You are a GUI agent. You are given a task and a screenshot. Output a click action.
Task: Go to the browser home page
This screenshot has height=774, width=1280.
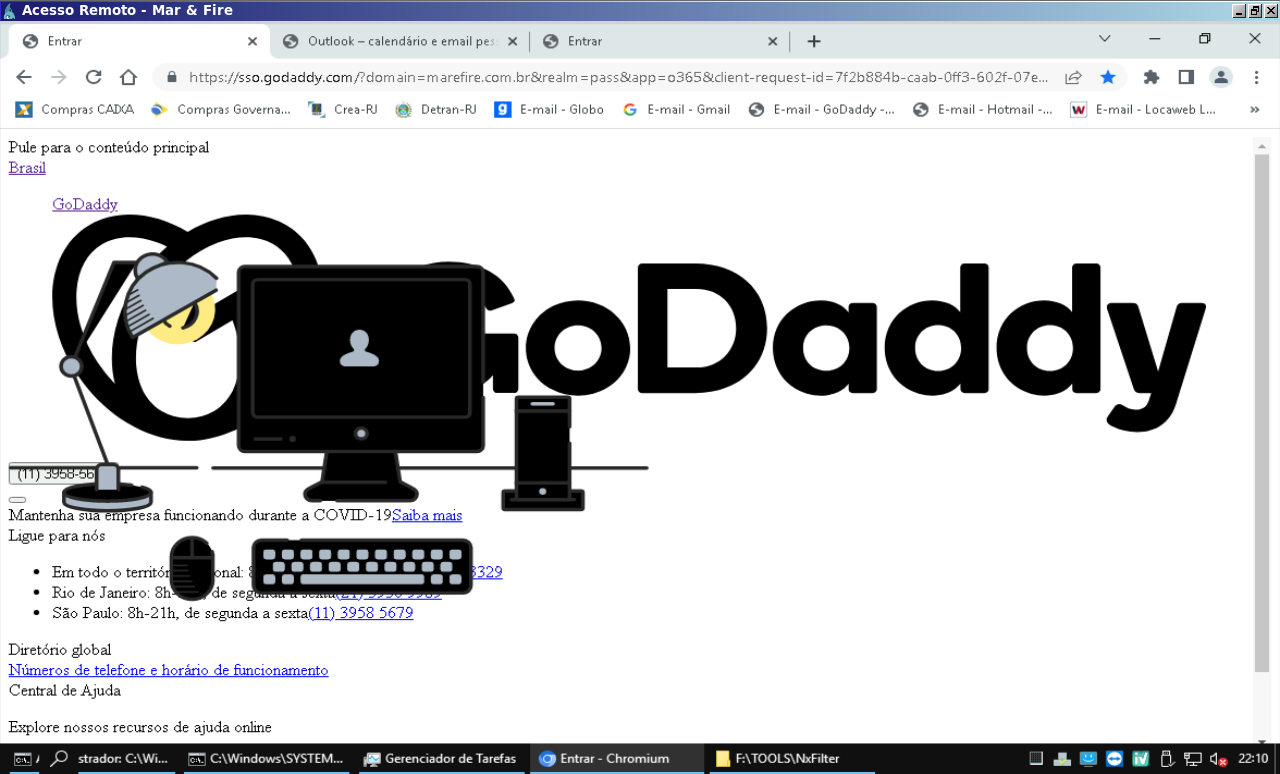coord(128,77)
